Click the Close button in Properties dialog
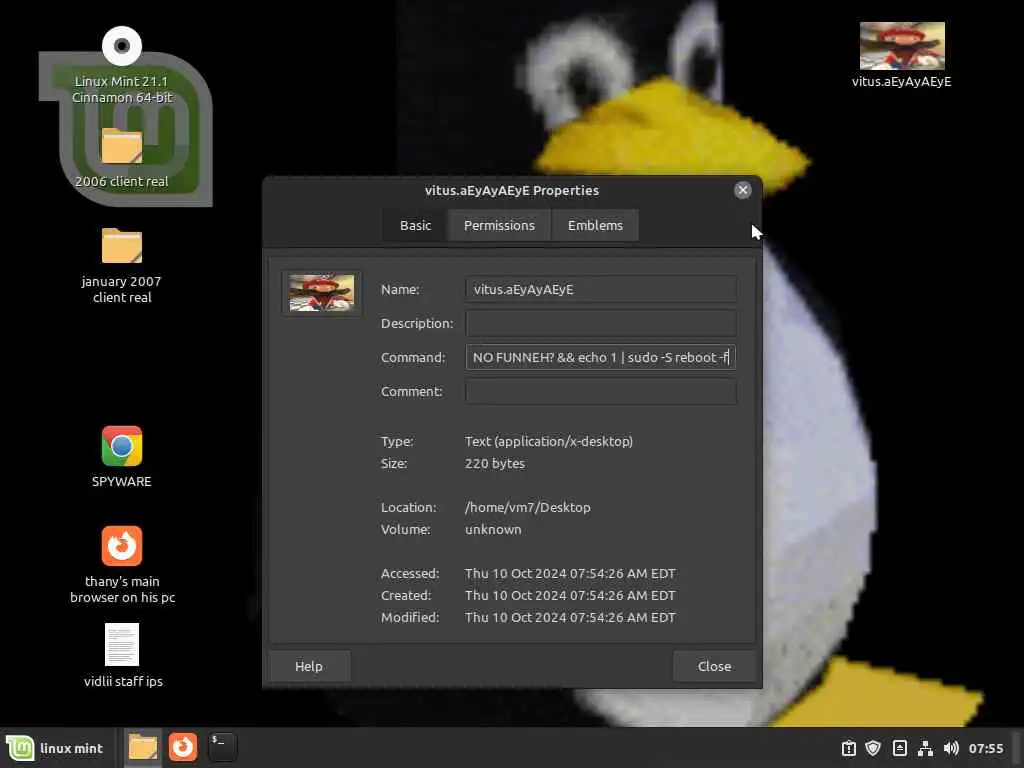The width and height of the screenshot is (1024, 768). pos(714,666)
